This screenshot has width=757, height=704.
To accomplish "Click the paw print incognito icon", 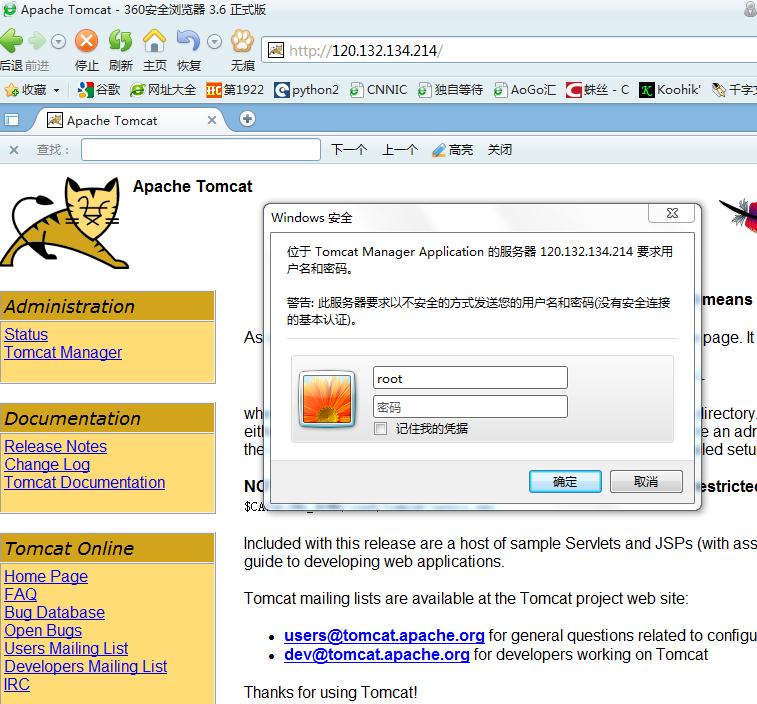I will tap(242, 41).
